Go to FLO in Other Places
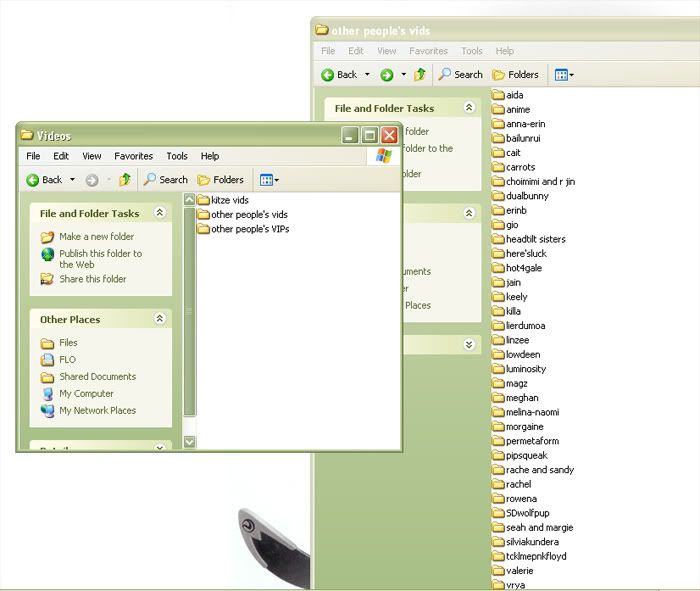 [x=67, y=360]
